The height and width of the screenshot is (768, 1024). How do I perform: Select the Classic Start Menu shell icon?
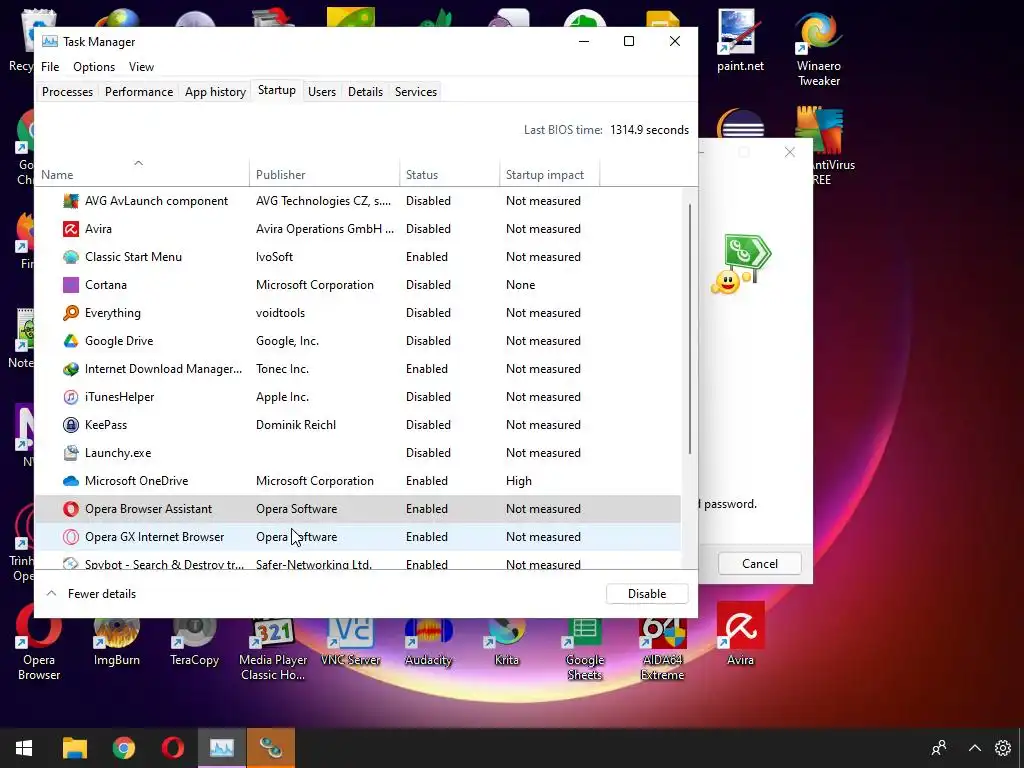(71, 257)
